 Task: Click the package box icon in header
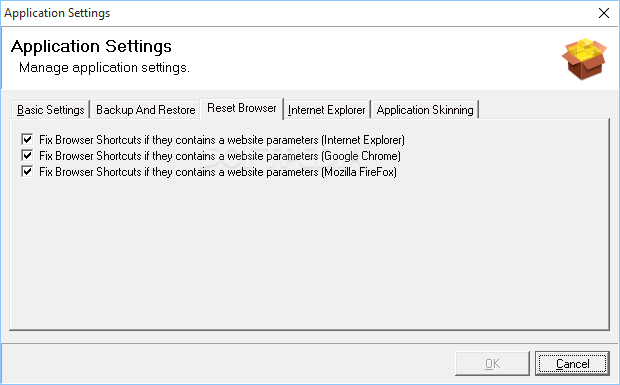click(584, 59)
